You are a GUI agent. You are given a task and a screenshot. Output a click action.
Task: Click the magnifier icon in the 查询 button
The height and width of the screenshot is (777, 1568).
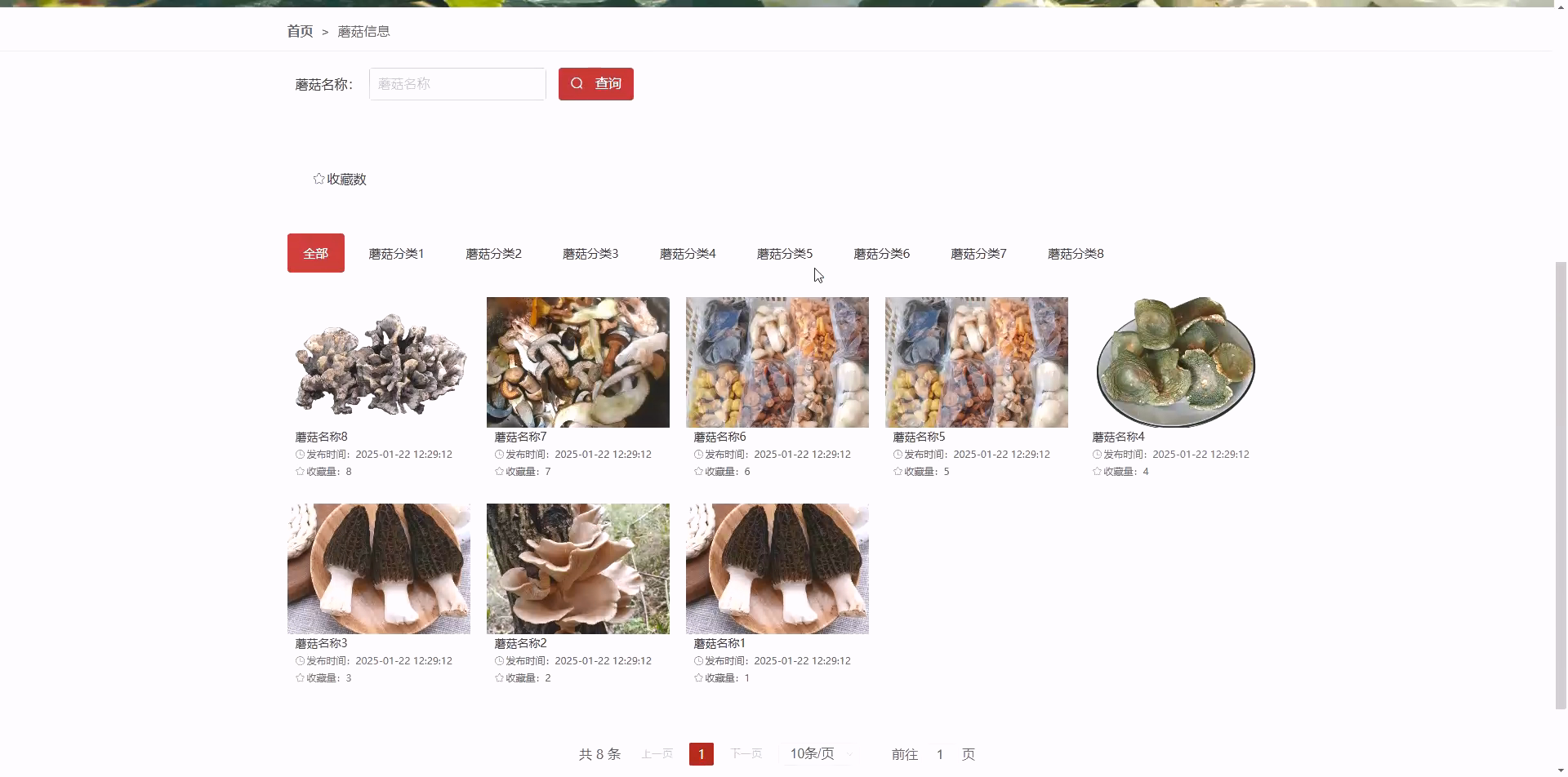pos(577,83)
